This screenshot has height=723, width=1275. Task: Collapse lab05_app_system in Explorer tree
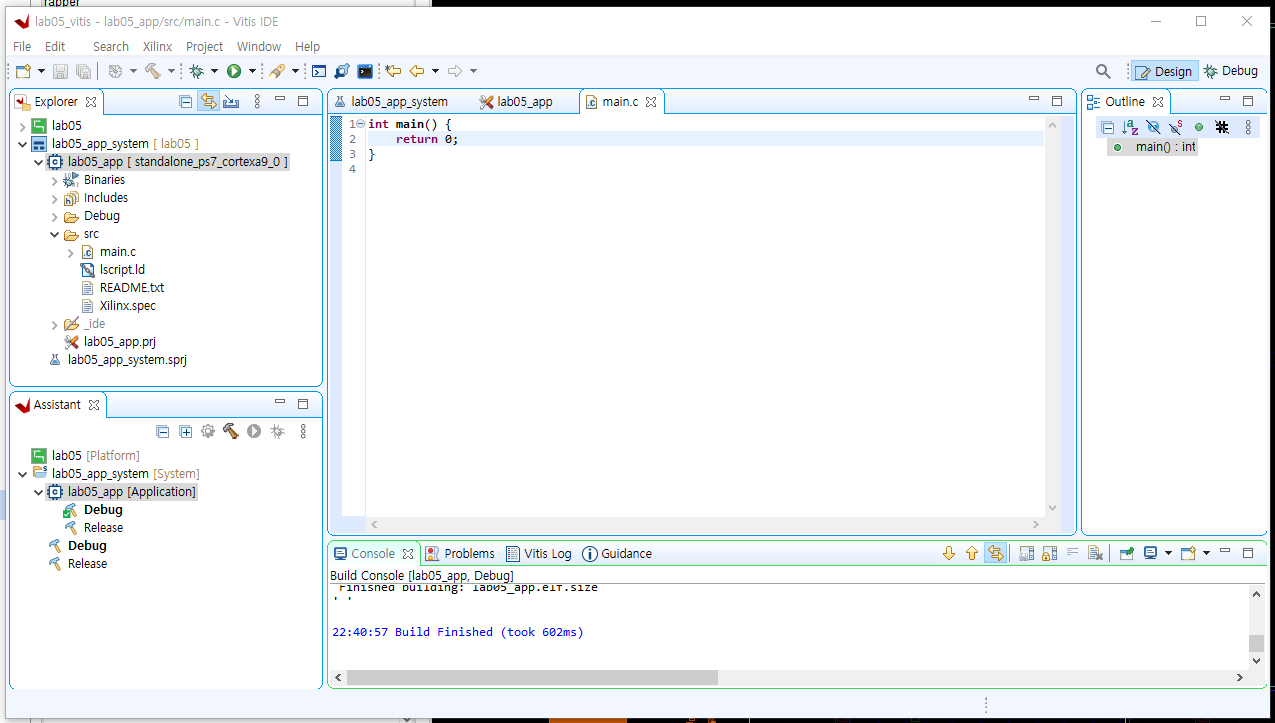tap(23, 144)
